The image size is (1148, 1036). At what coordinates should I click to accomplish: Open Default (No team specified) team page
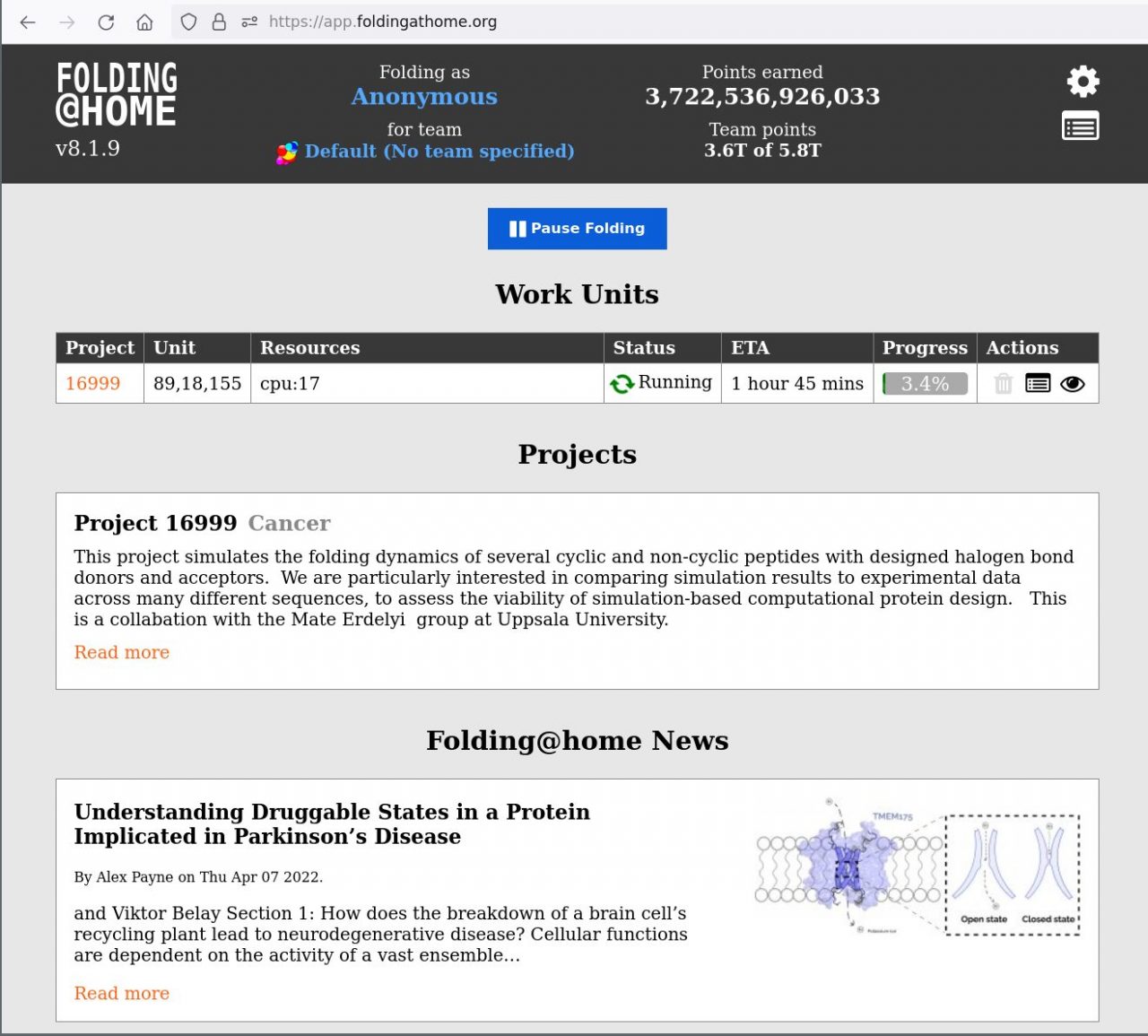point(439,152)
